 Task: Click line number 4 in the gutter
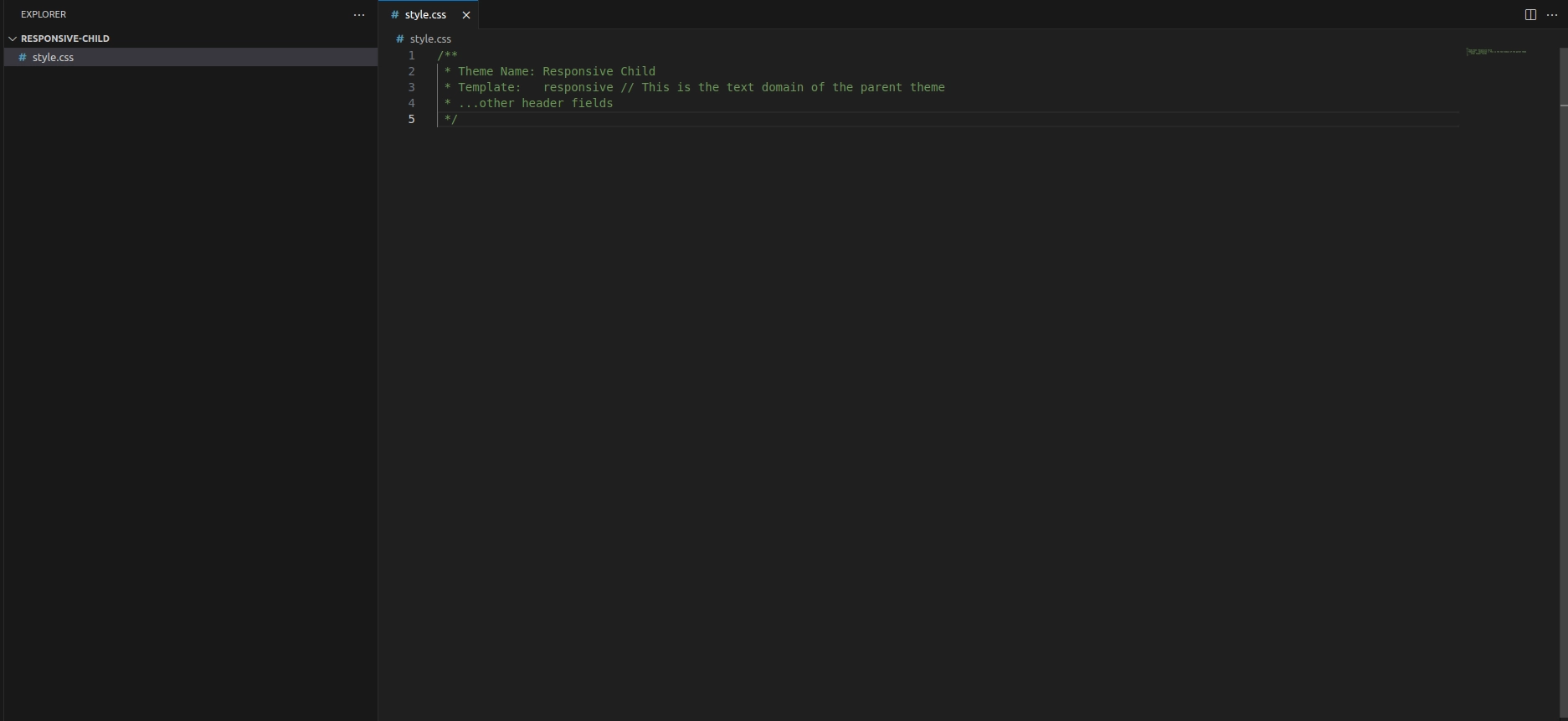tap(411, 103)
